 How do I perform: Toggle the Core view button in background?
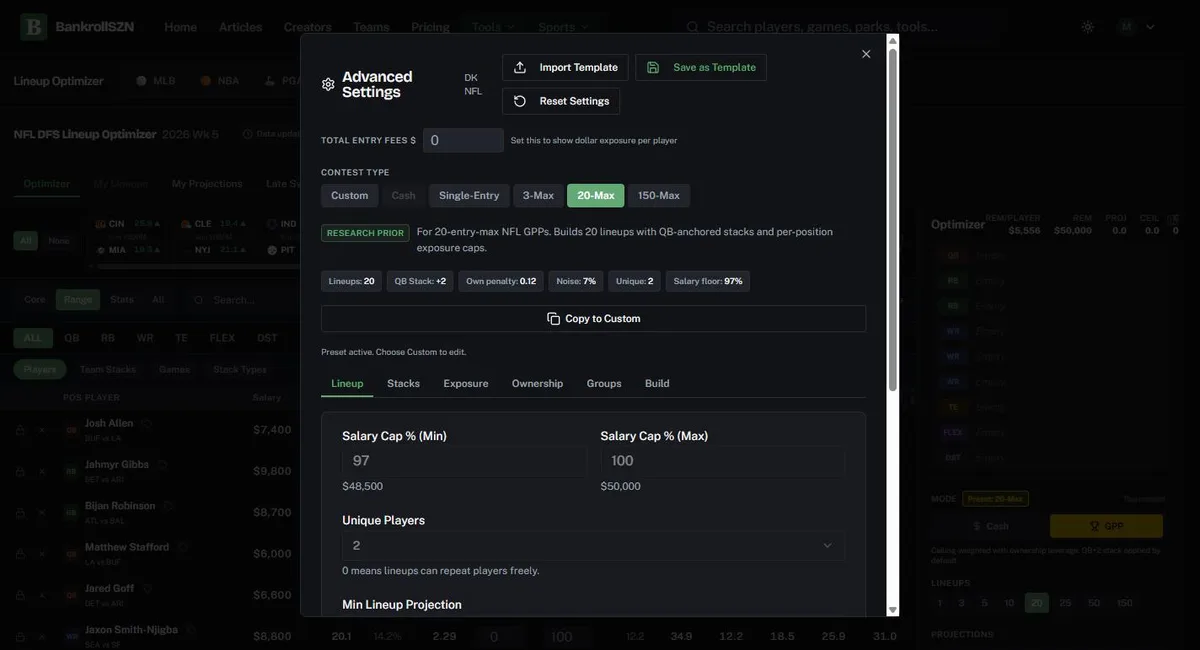coord(35,300)
